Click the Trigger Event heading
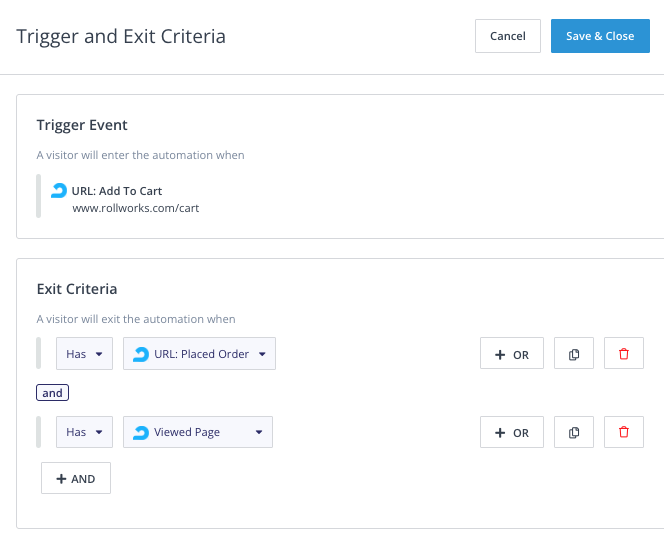 (82, 125)
